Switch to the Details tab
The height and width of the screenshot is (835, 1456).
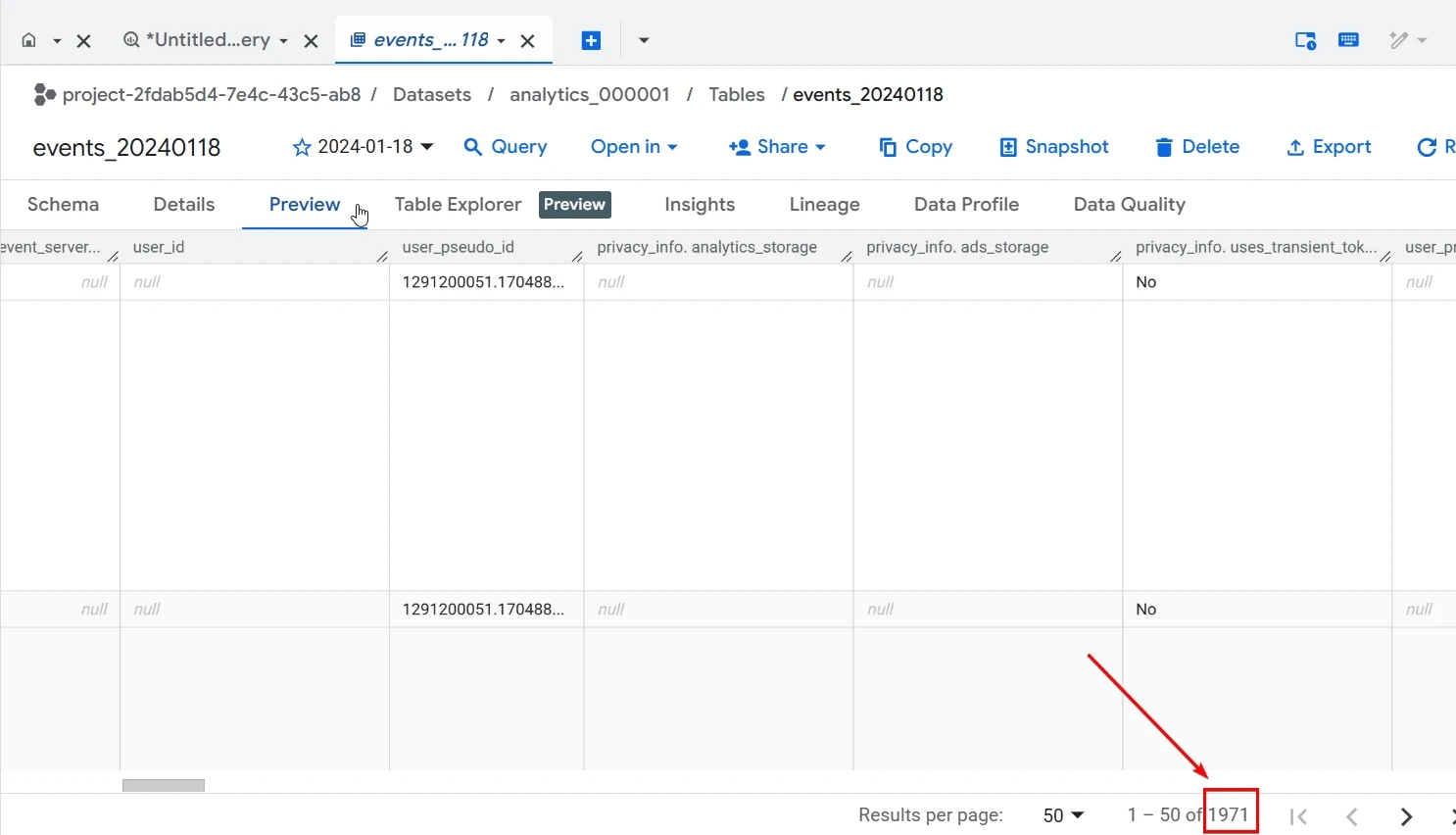(184, 205)
